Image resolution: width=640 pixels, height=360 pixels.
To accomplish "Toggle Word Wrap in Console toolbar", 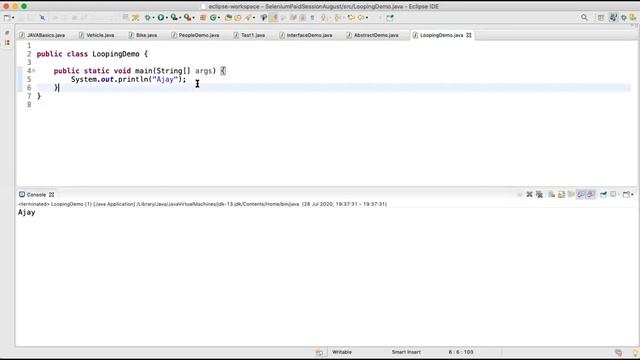I will [571, 194].
